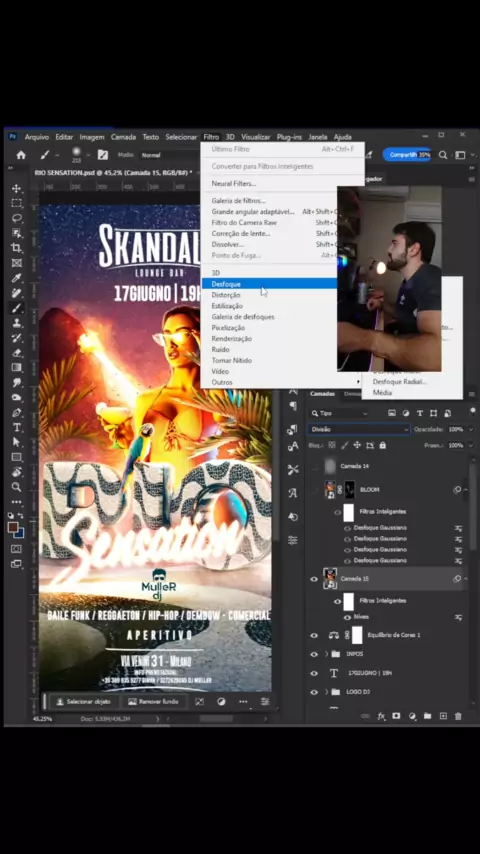
Task: Click the Selecionar objeto button
Action: [83, 702]
